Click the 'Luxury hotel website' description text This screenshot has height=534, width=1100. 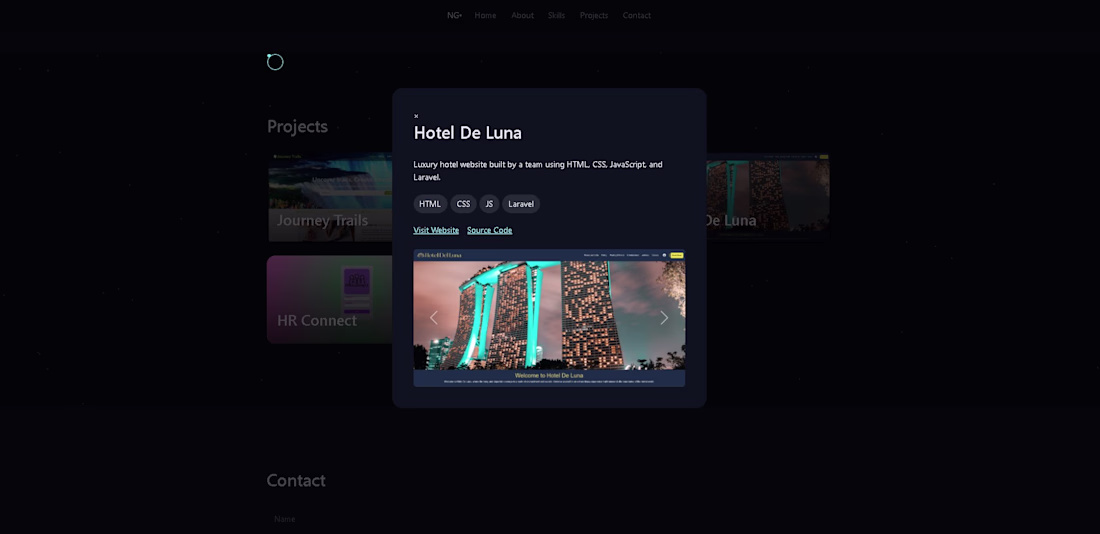538,171
